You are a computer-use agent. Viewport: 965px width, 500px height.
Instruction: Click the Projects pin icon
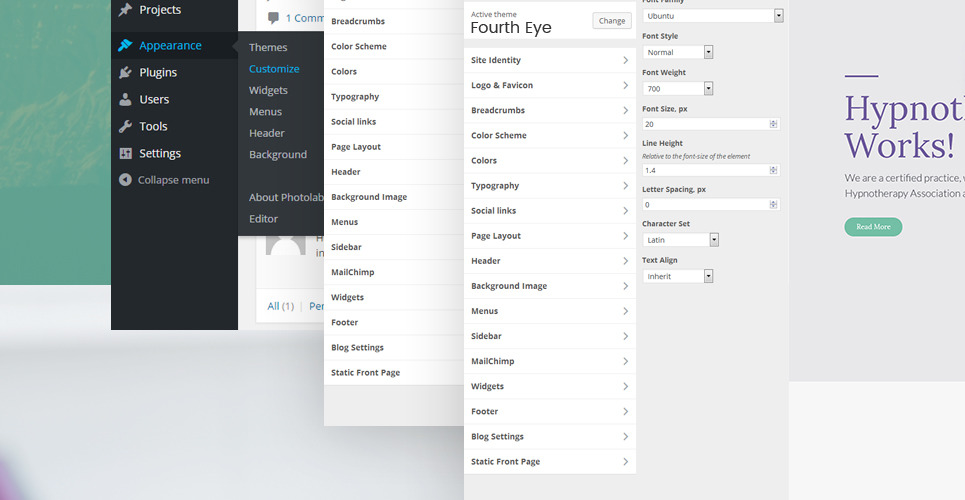pos(125,10)
